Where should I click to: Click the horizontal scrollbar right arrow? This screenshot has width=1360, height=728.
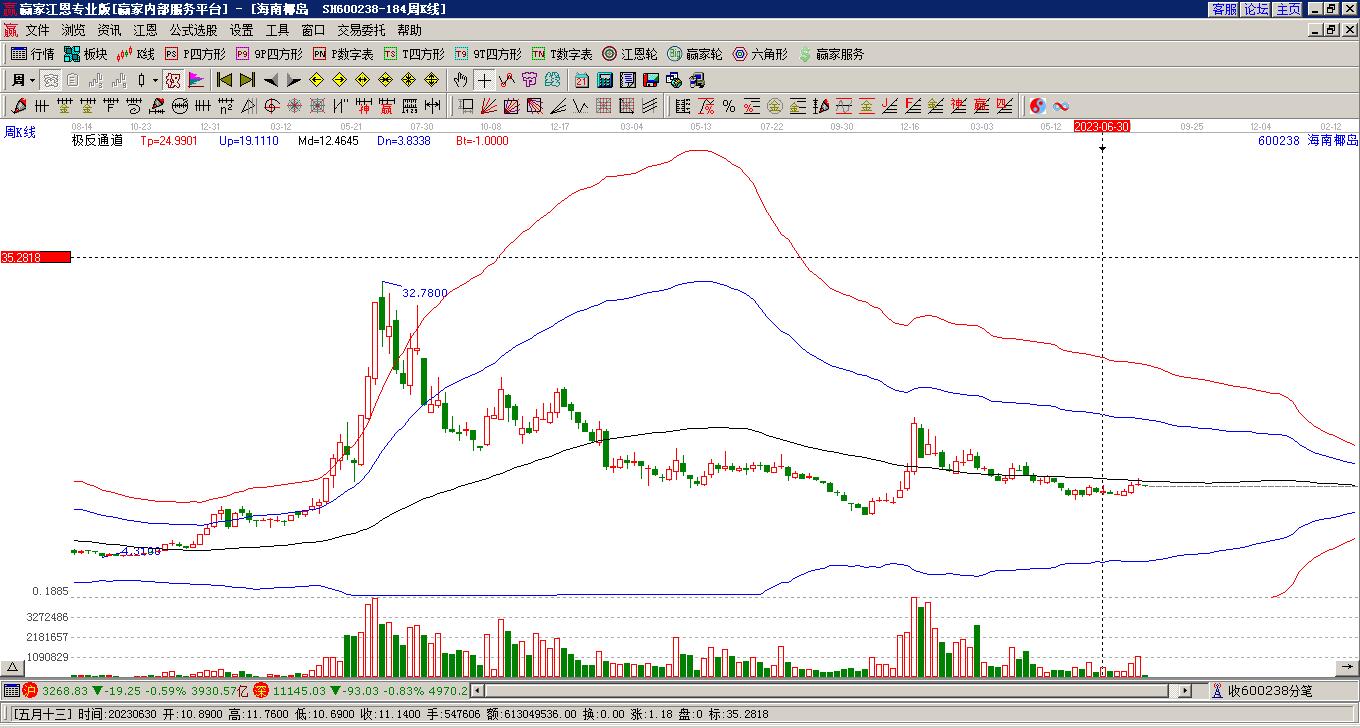tap(1185, 690)
